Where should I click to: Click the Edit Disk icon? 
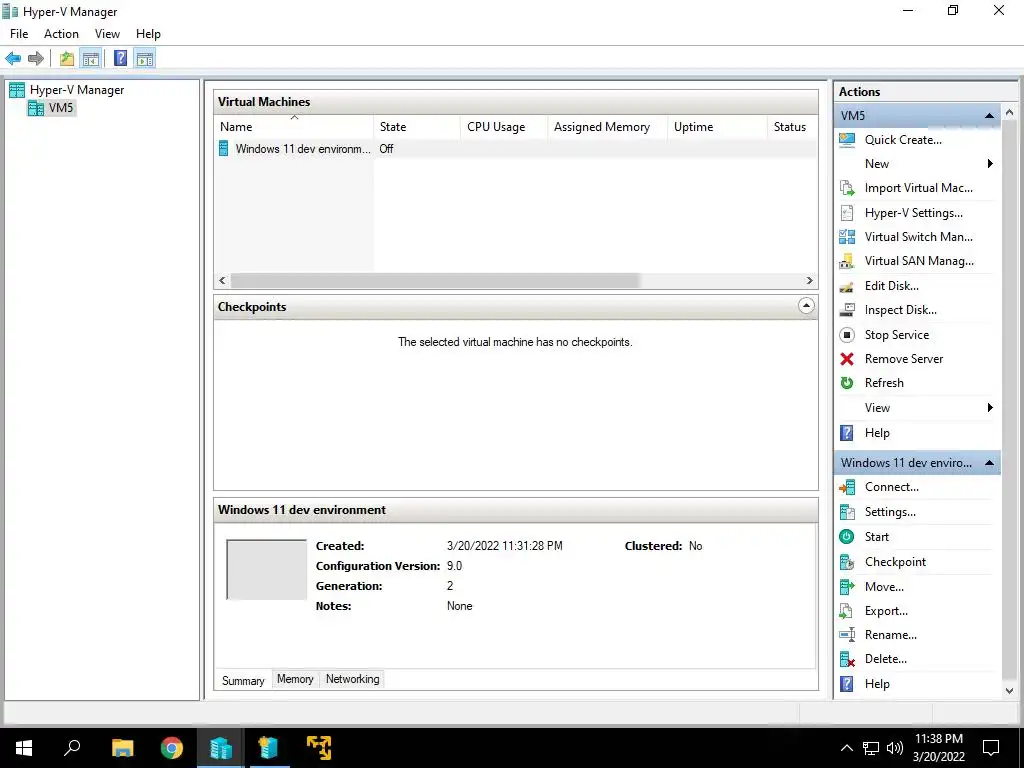tap(847, 286)
